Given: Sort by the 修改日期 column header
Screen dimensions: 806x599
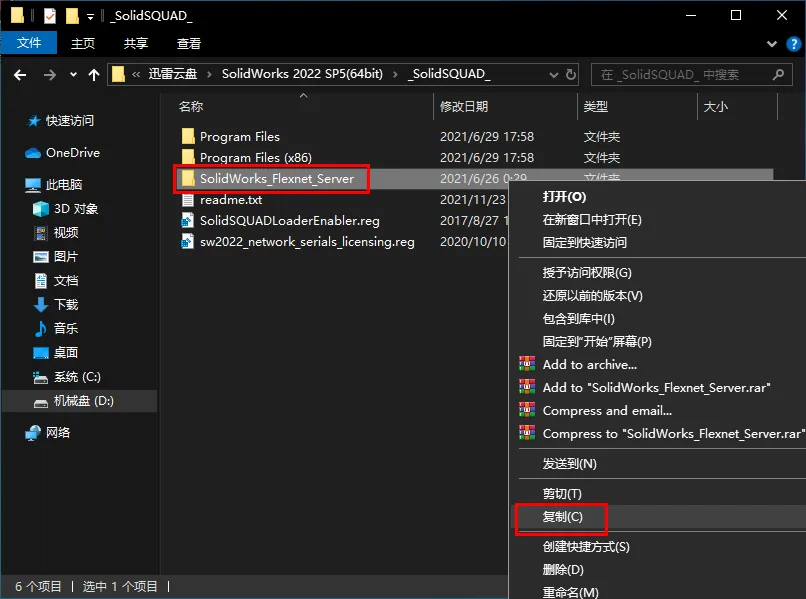Looking at the screenshot, I should tap(464, 106).
